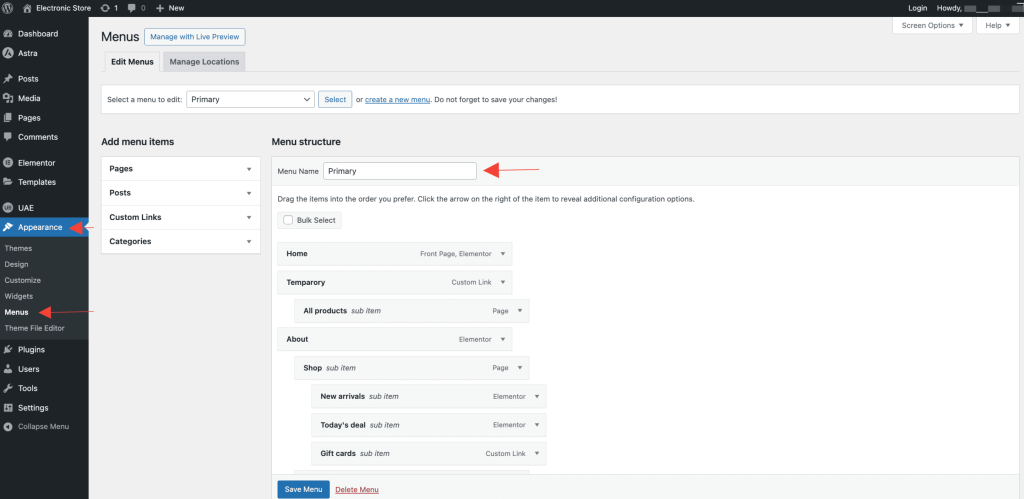
Task: Open Plugins via its sidebar icon
Action: click(x=8, y=350)
